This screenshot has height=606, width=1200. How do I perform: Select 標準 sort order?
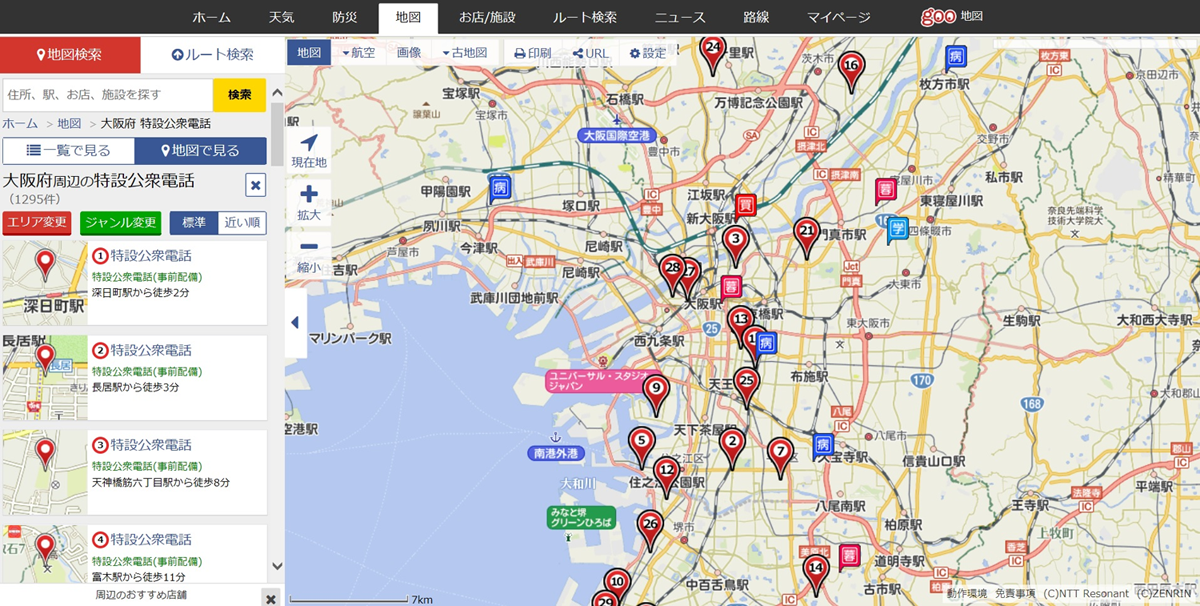coord(194,223)
